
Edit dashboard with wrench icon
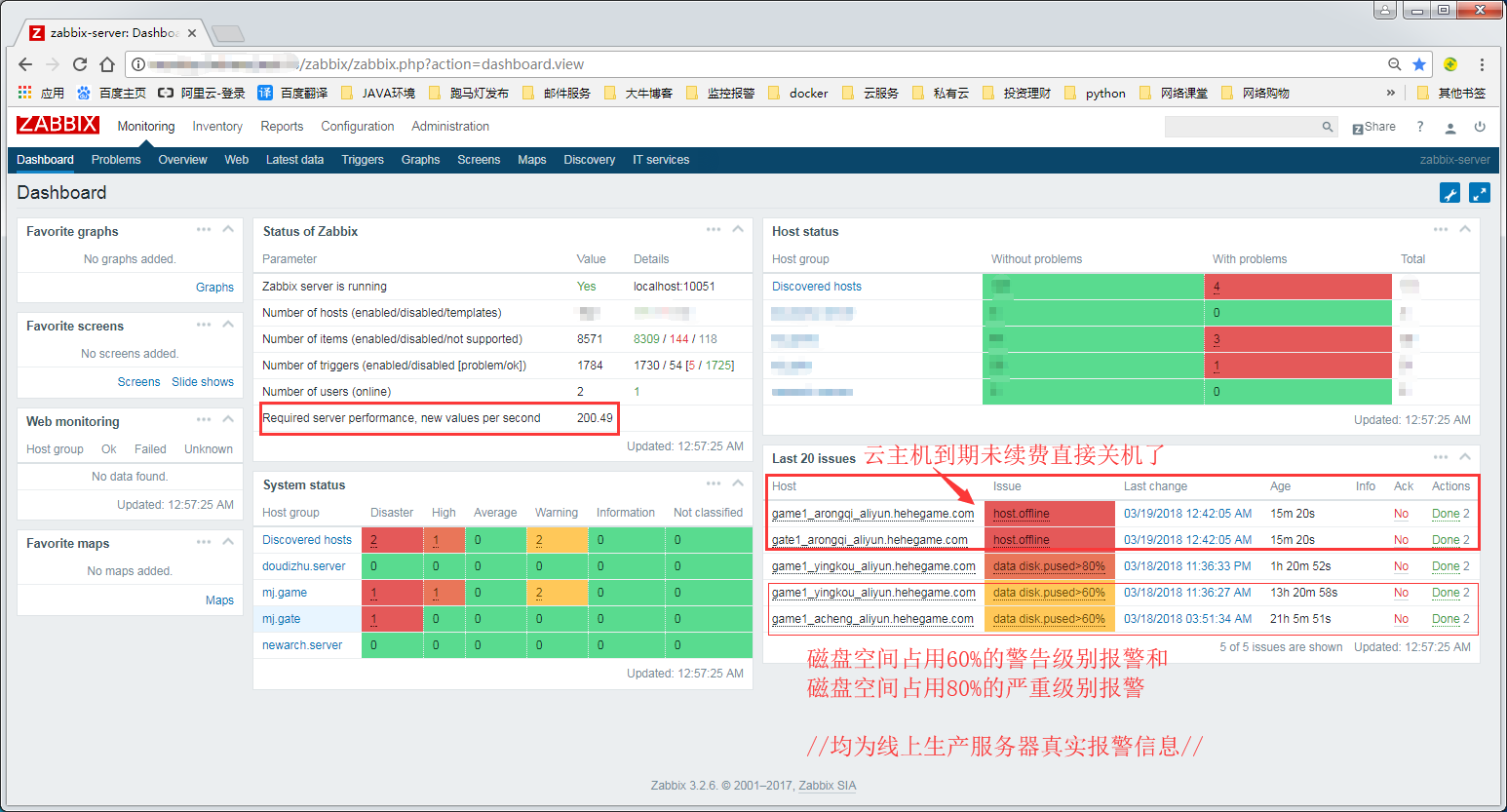(1449, 193)
